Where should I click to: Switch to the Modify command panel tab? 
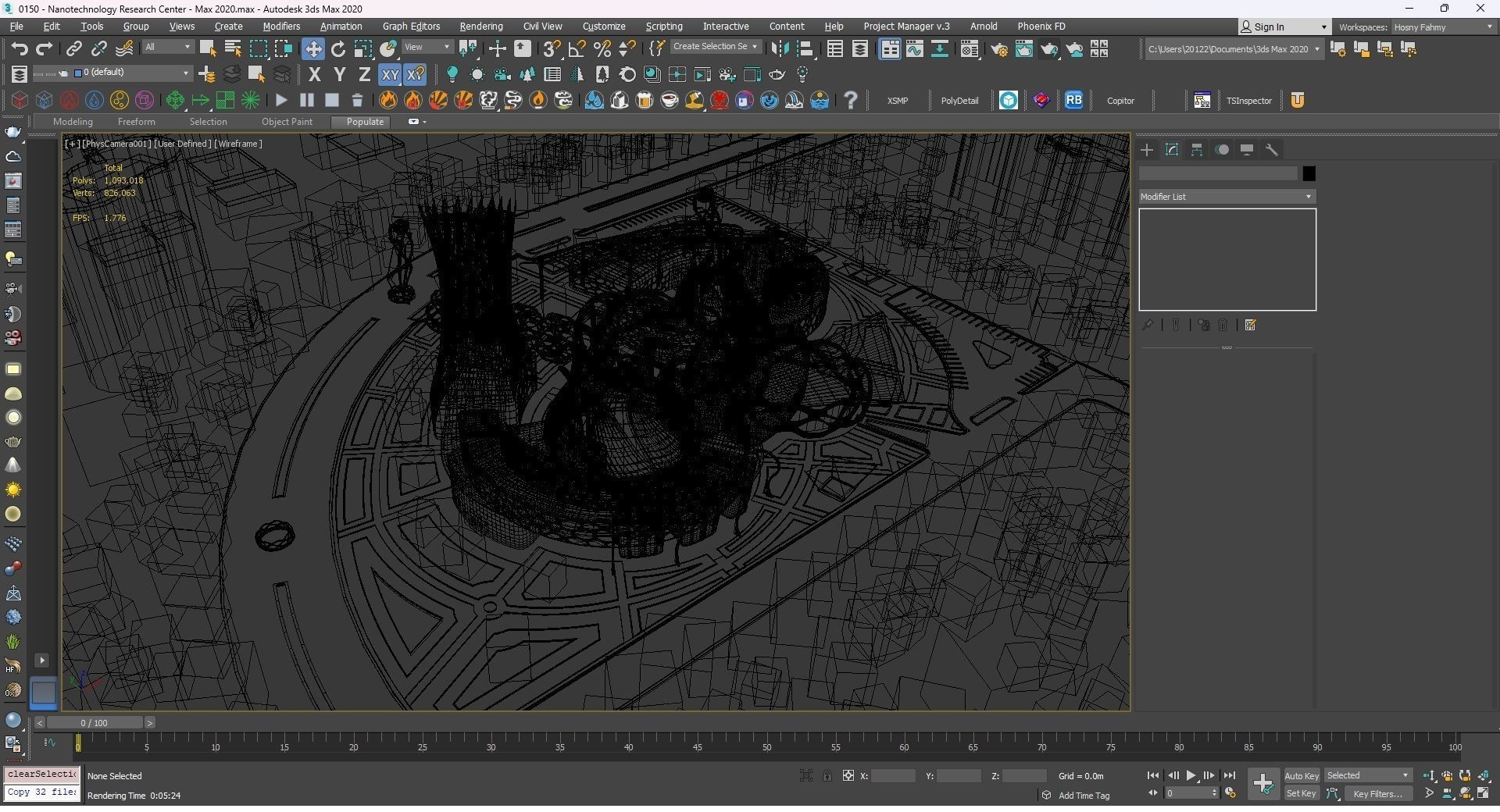coord(1172,150)
